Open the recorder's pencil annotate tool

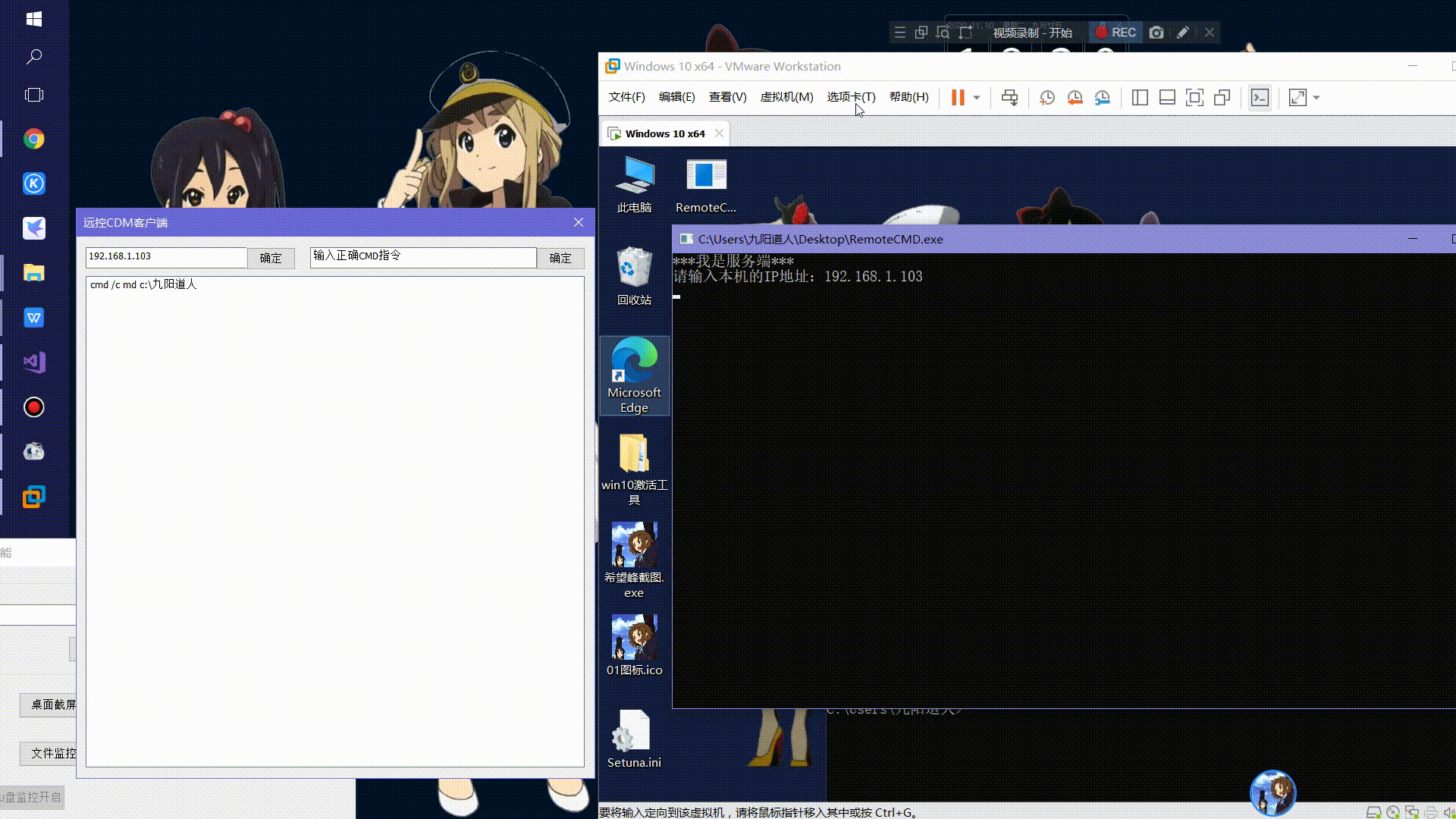coord(1183,33)
